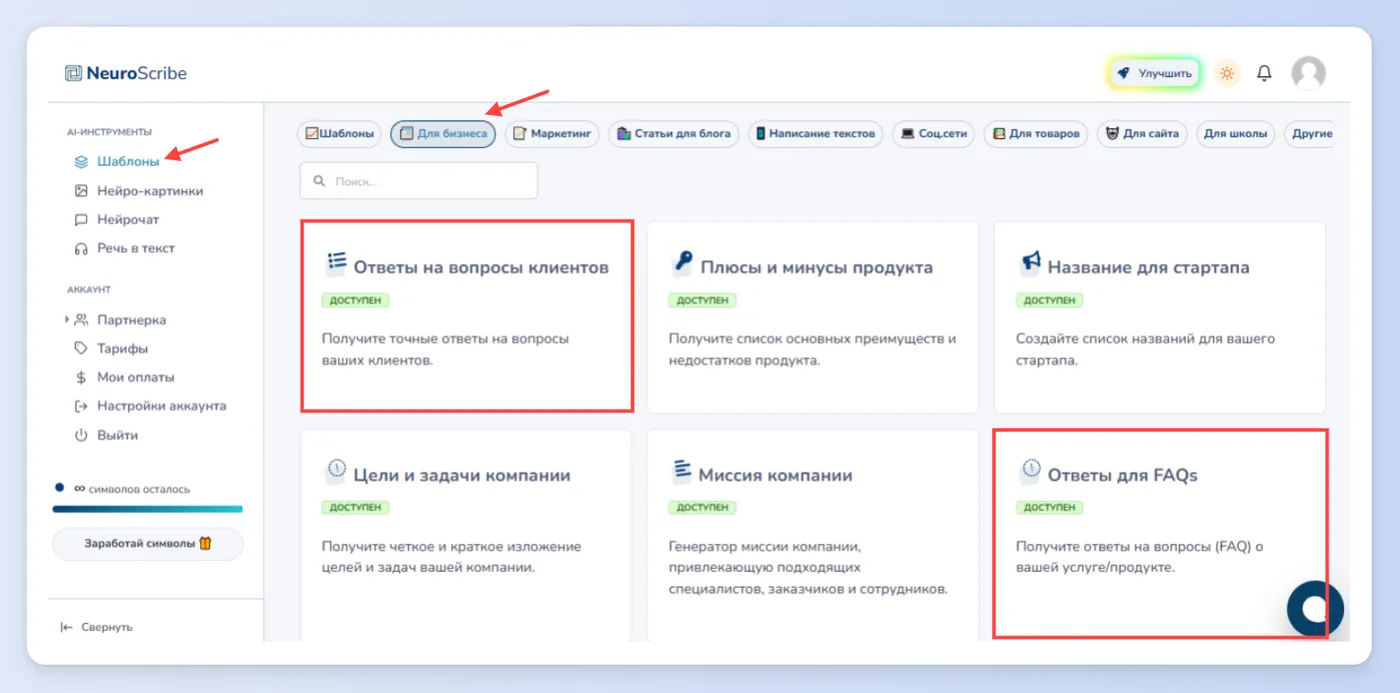
Task: Log out via Выйти
Action: [118, 435]
